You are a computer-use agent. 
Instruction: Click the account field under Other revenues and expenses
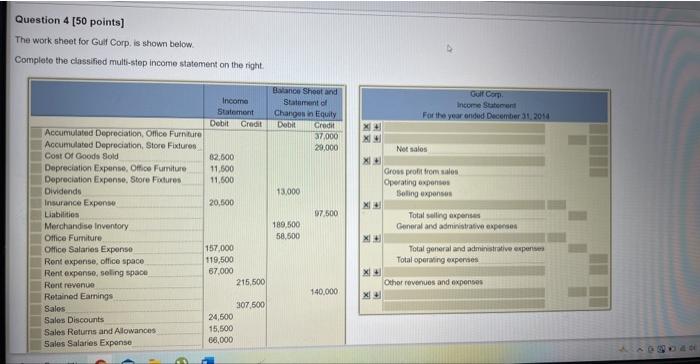pyautogui.click(x=464, y=293)
